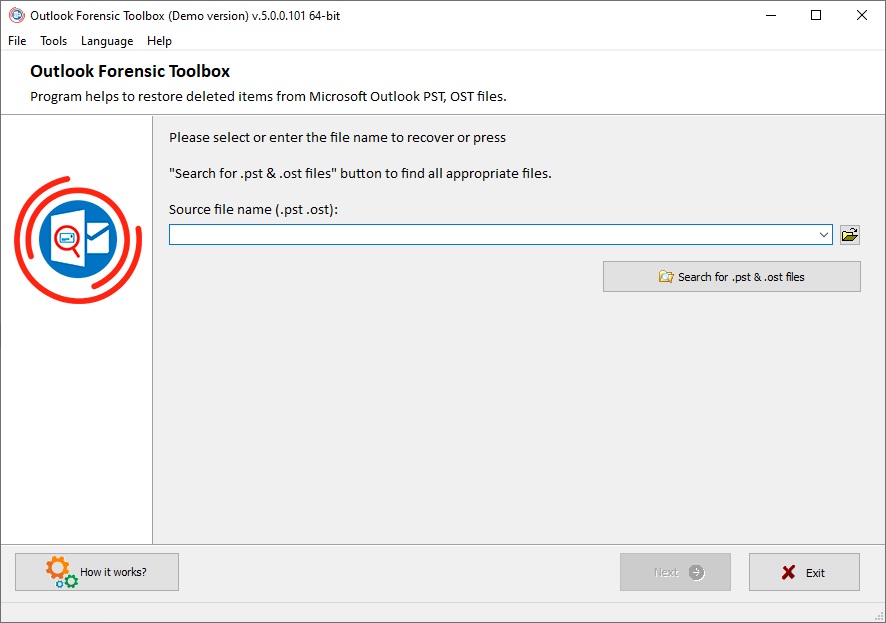Maximize the application window
This screenshot has height=623, width=886.
click(x=816, y=15)
